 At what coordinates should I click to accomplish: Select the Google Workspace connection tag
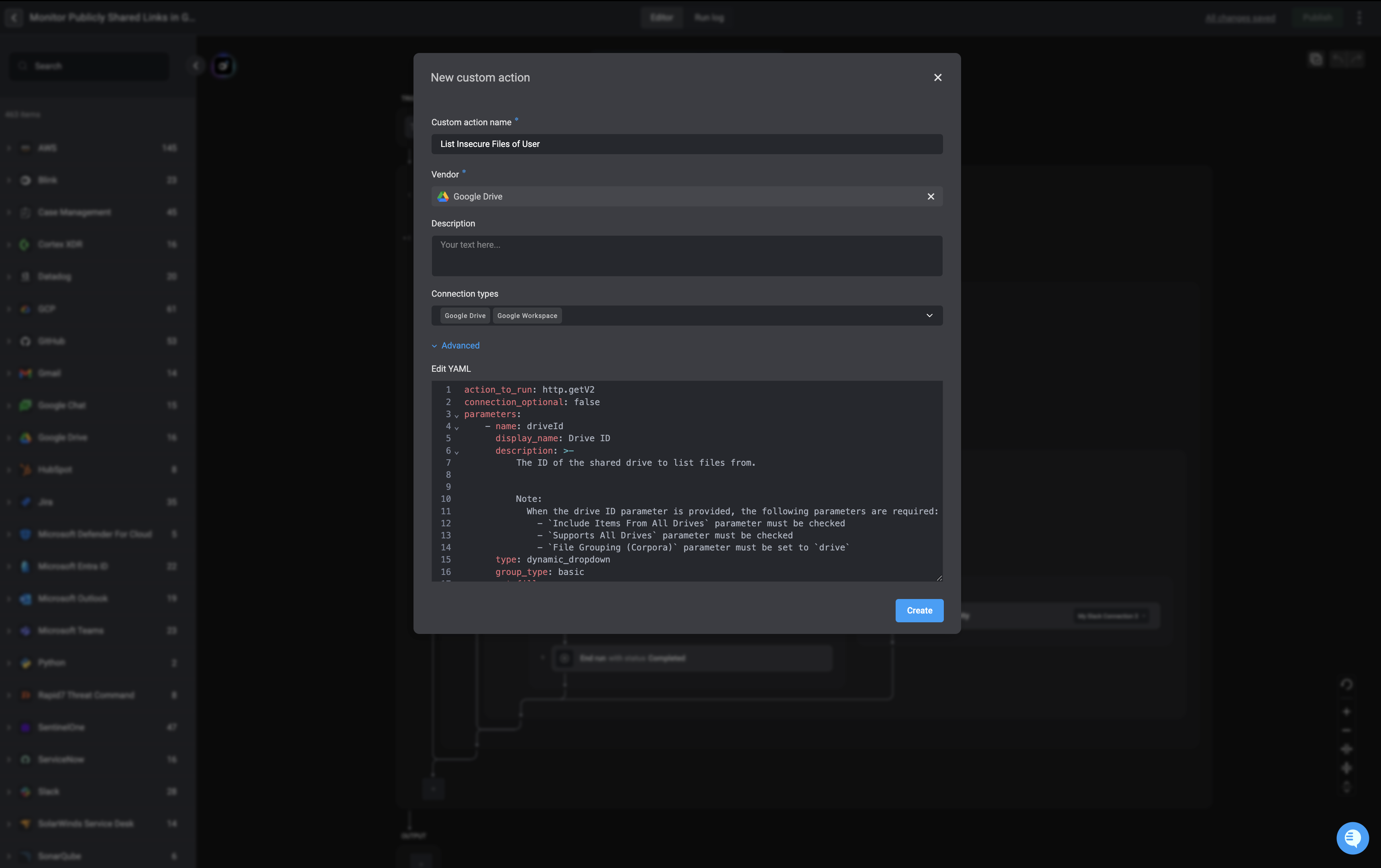[526, 316]
